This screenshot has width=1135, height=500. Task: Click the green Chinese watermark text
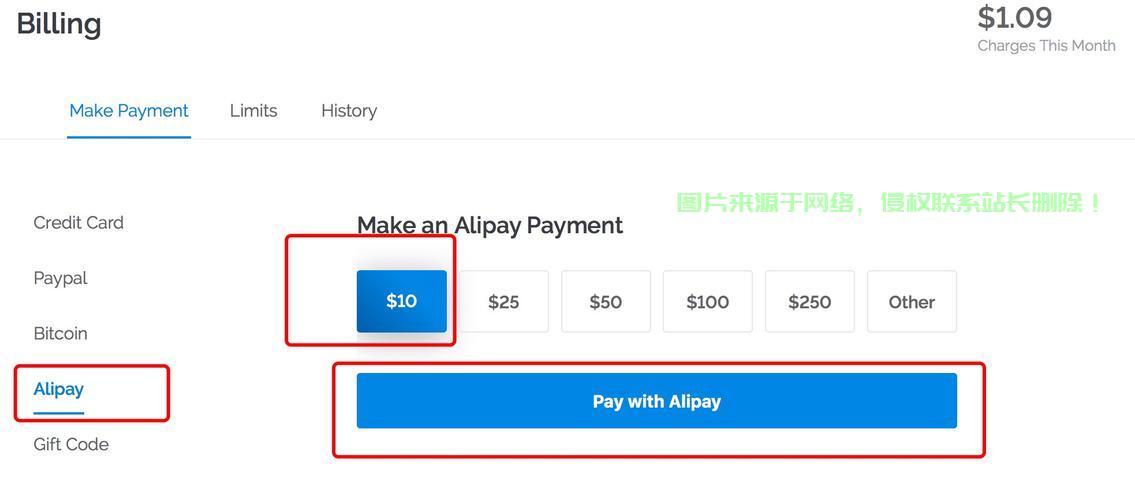(889, 203)
